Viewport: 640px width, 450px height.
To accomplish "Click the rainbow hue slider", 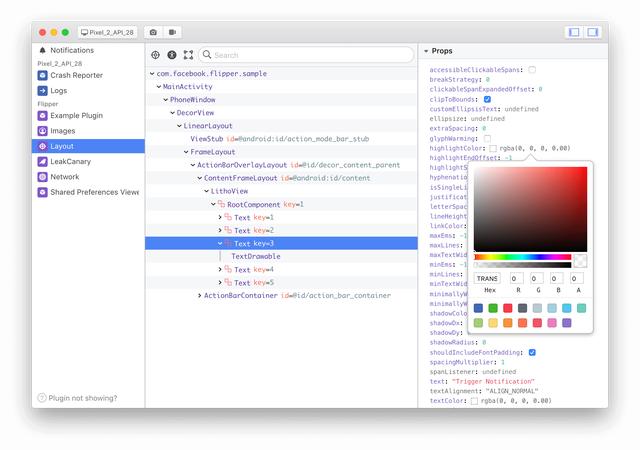I will (x=522, y=257).
